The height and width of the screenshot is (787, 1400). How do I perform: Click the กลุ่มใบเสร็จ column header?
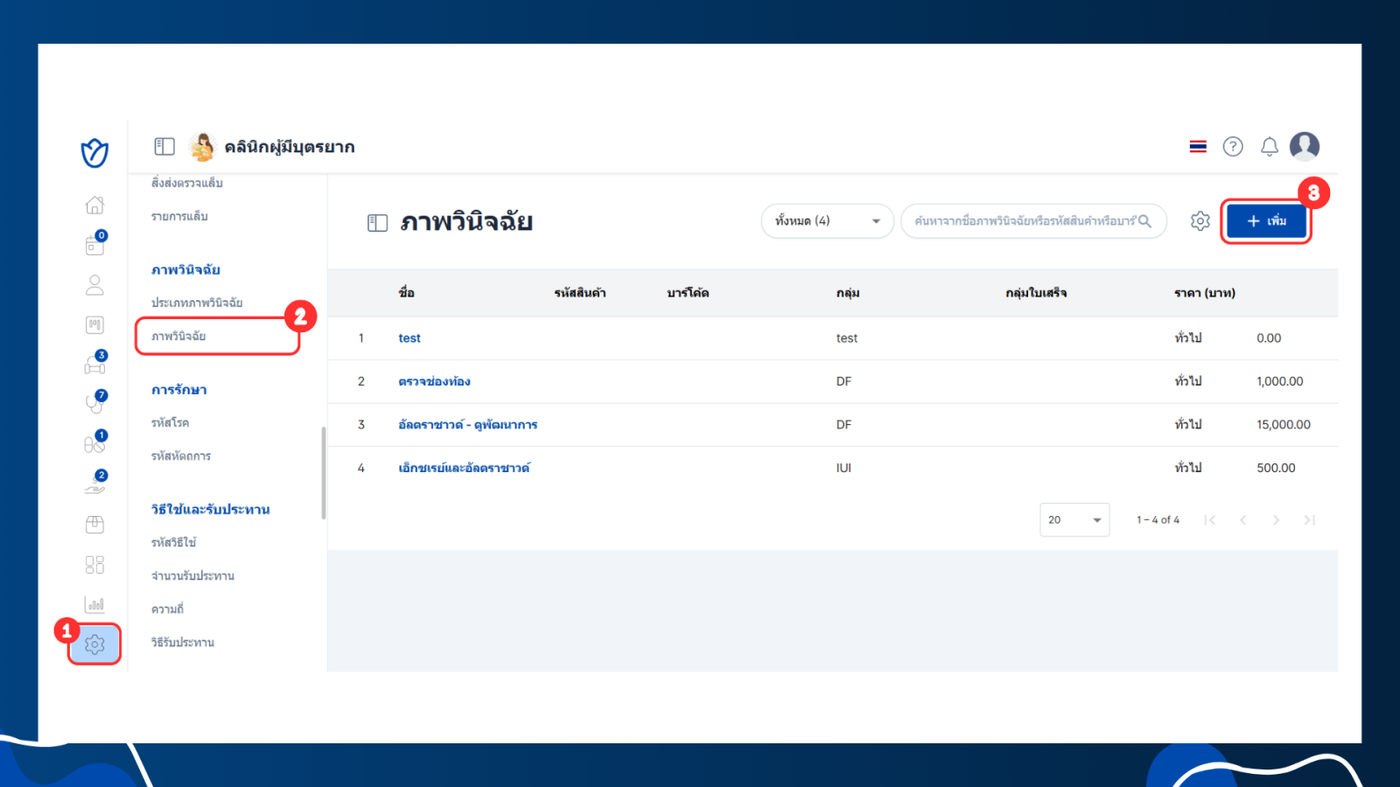click(x=1036, y=293)
